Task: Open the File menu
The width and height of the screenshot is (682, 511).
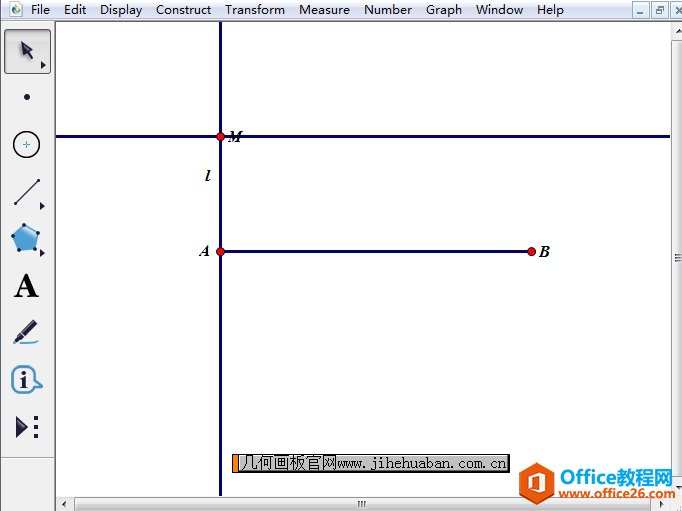Action: pos(40,10)
